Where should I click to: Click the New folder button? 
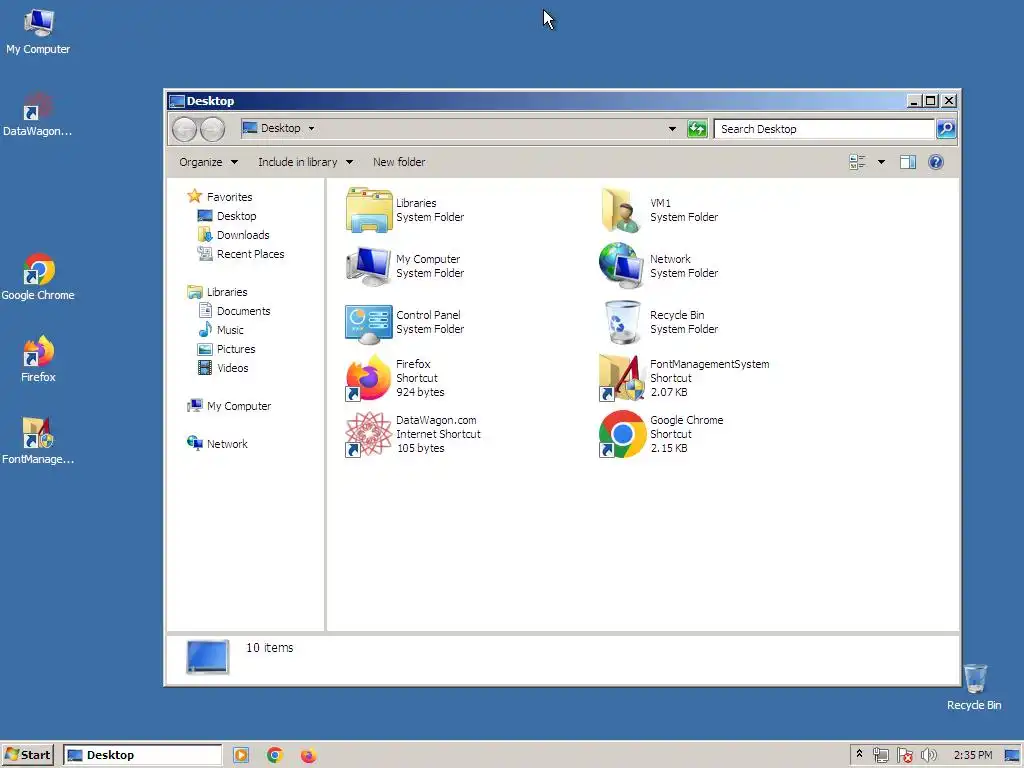[x=399, y=162]
